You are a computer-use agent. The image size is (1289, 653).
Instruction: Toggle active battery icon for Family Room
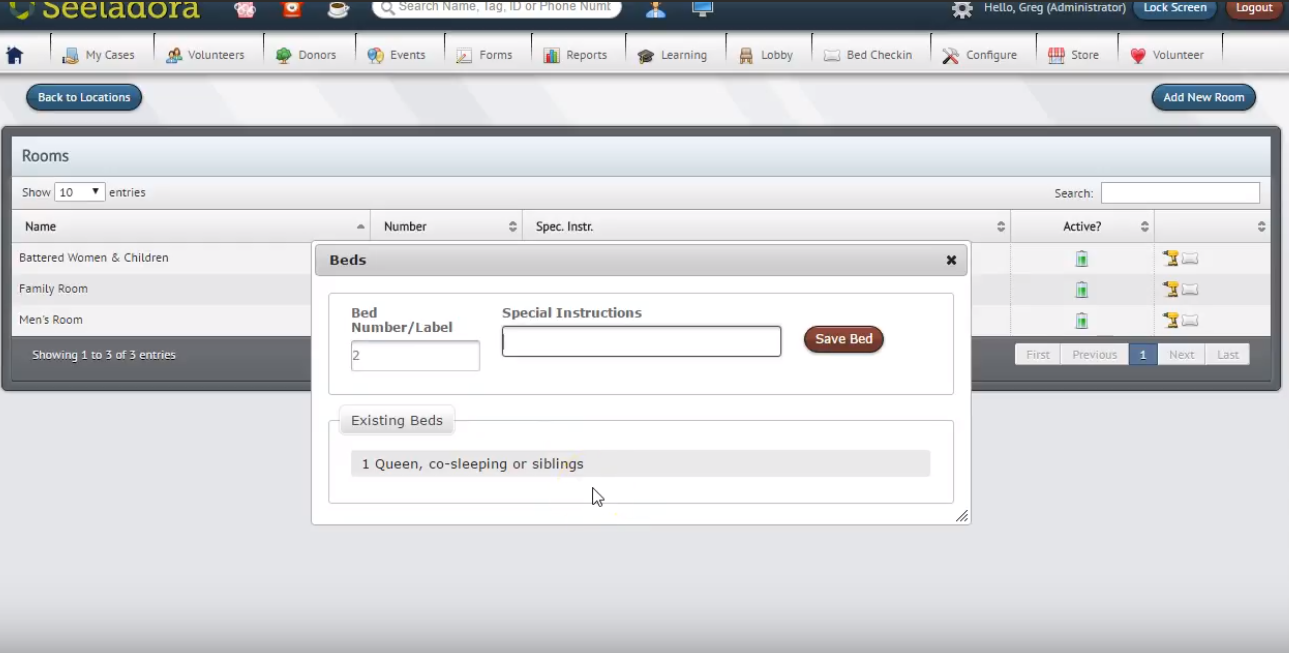(x=1081, y=290)
